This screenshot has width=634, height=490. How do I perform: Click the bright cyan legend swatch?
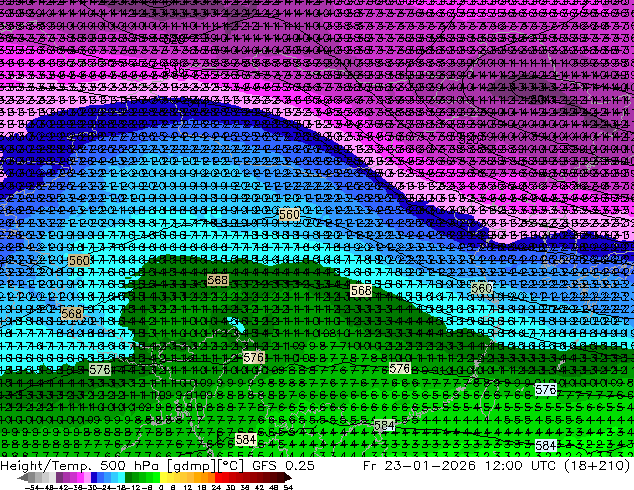pyautogui.click(x=121, y=477)
